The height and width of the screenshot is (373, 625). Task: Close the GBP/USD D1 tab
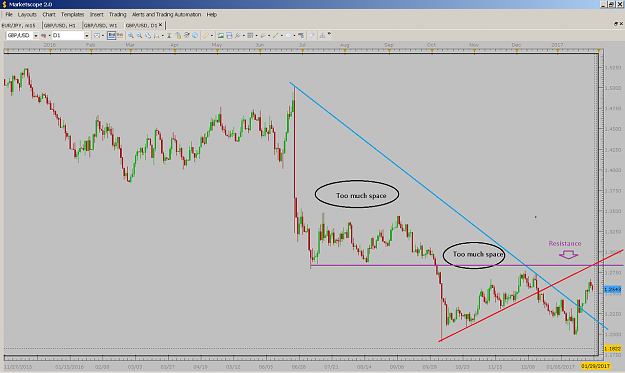pos(161,25)
